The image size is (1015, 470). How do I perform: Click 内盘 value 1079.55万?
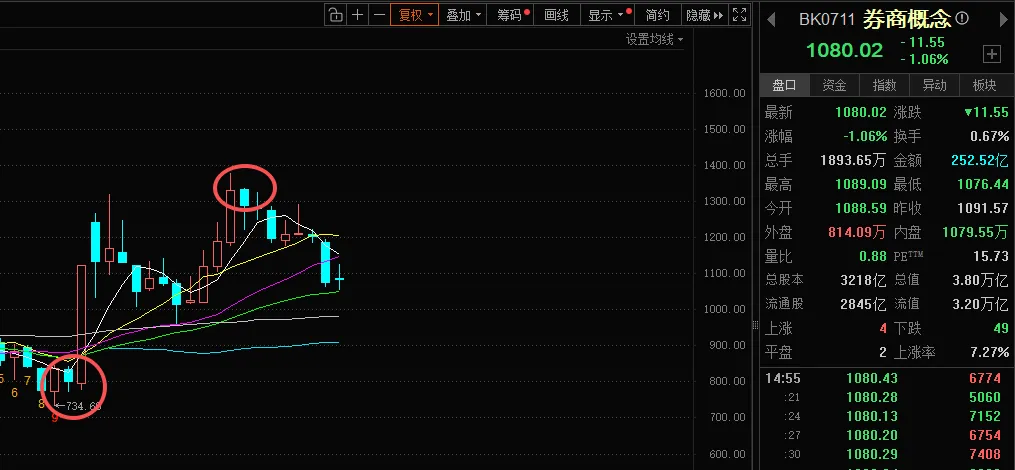pos(976,232)
